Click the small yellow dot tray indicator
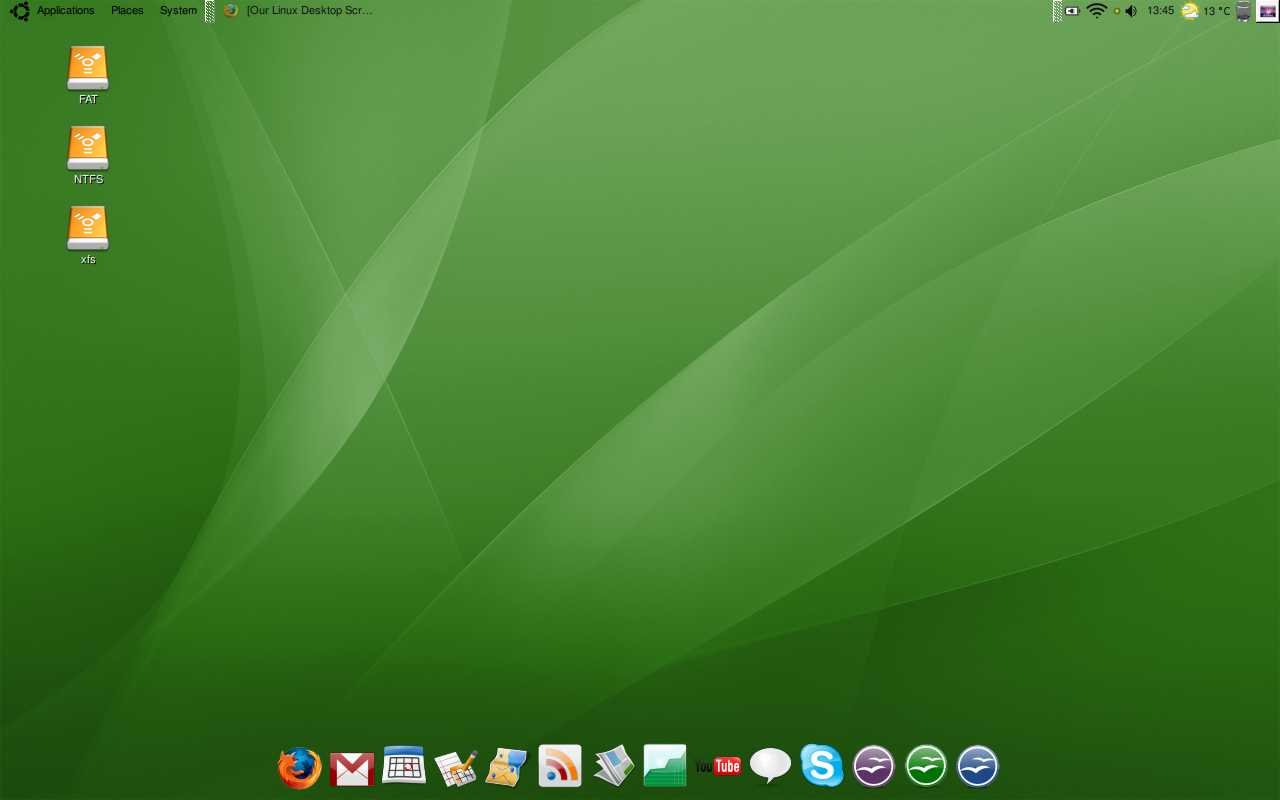The image size is (1280, 800). point(1116,11)
